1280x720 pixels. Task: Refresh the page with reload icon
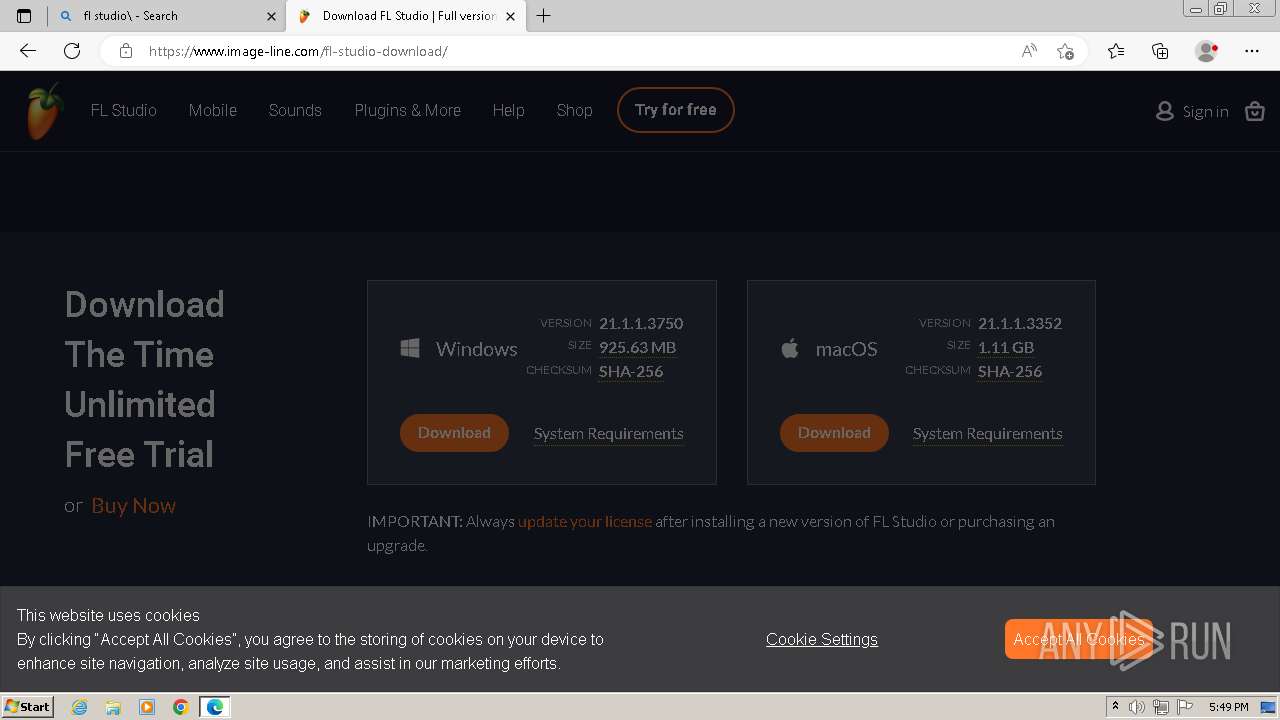point(72,51)
